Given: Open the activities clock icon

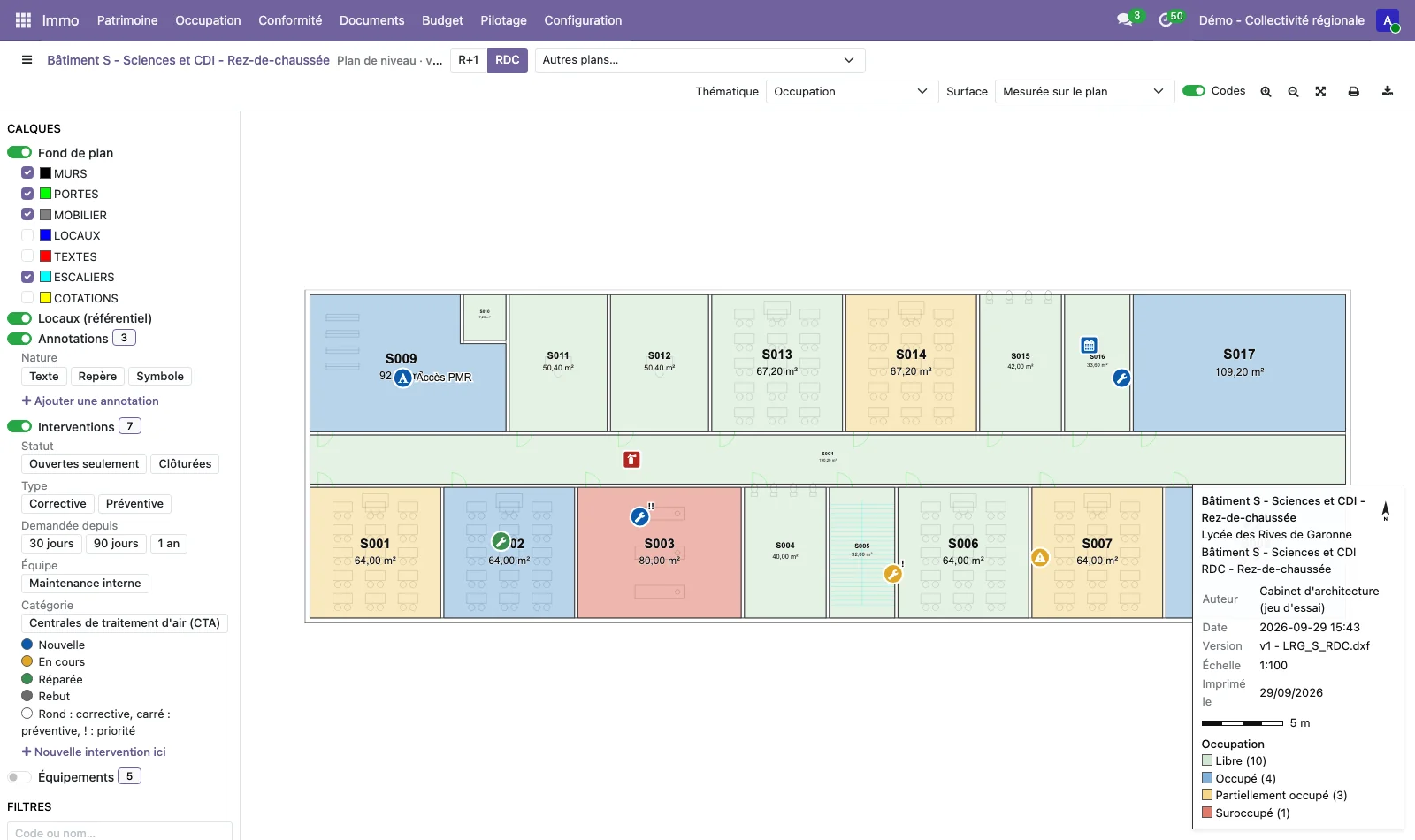Looking at the screenshot, I should click(1166, 20).
